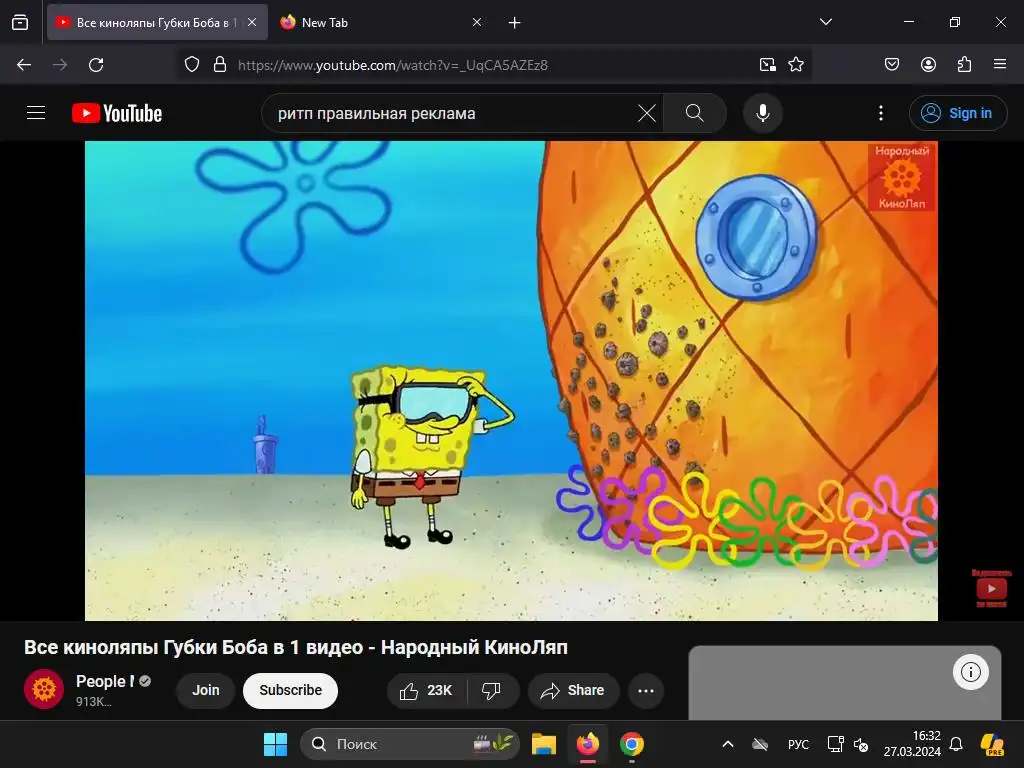The image size is (1024, 768).
Task: Open People channel name link
Action: (x=105, y=681)
